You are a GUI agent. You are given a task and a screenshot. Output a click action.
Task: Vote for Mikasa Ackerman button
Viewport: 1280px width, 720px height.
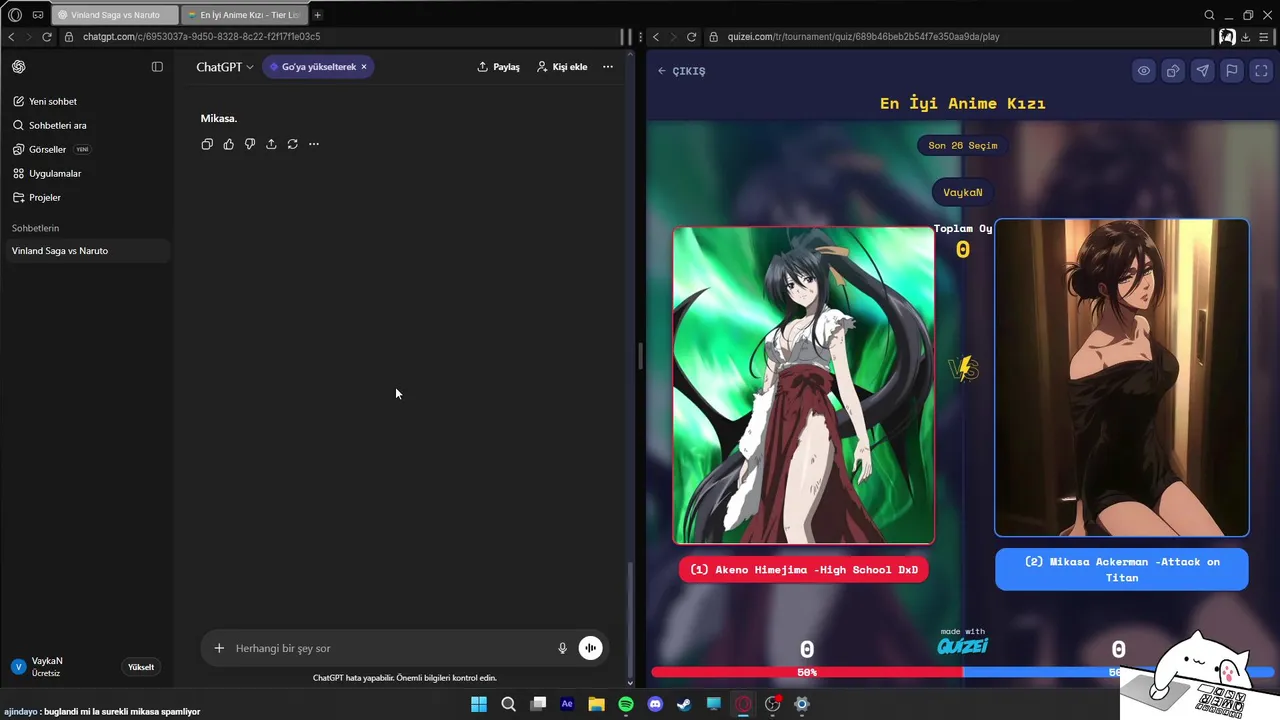click(1122, 569)
